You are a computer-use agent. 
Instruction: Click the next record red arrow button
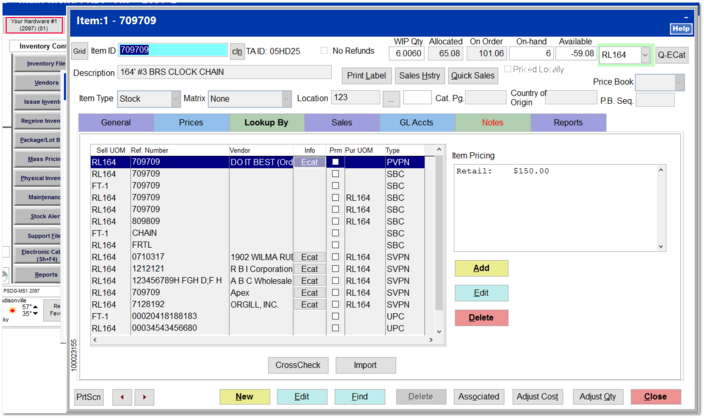[144, 397]
